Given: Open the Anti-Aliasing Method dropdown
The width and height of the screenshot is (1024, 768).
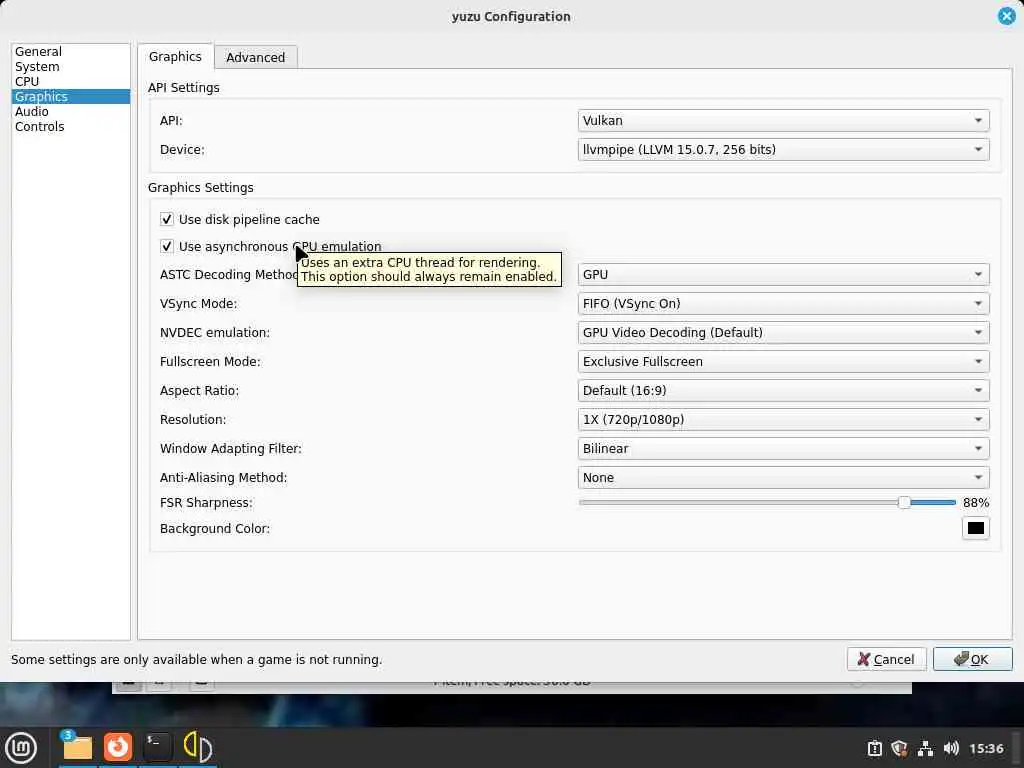Looking at the screenshot, I should click(783, 477).
